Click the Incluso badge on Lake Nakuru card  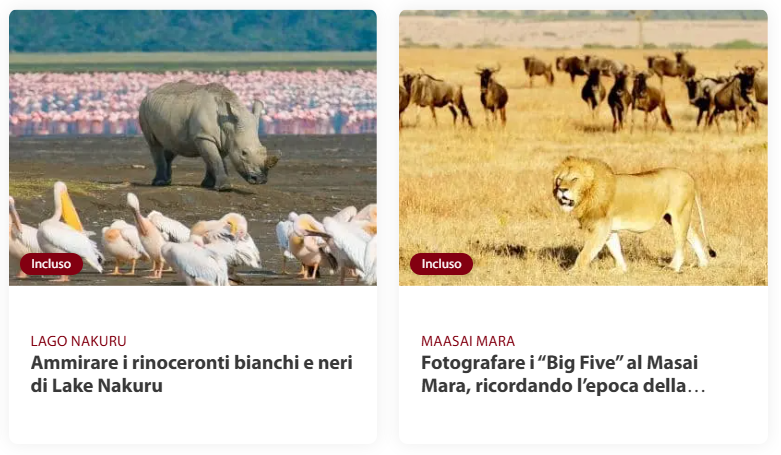coord(51,264)
